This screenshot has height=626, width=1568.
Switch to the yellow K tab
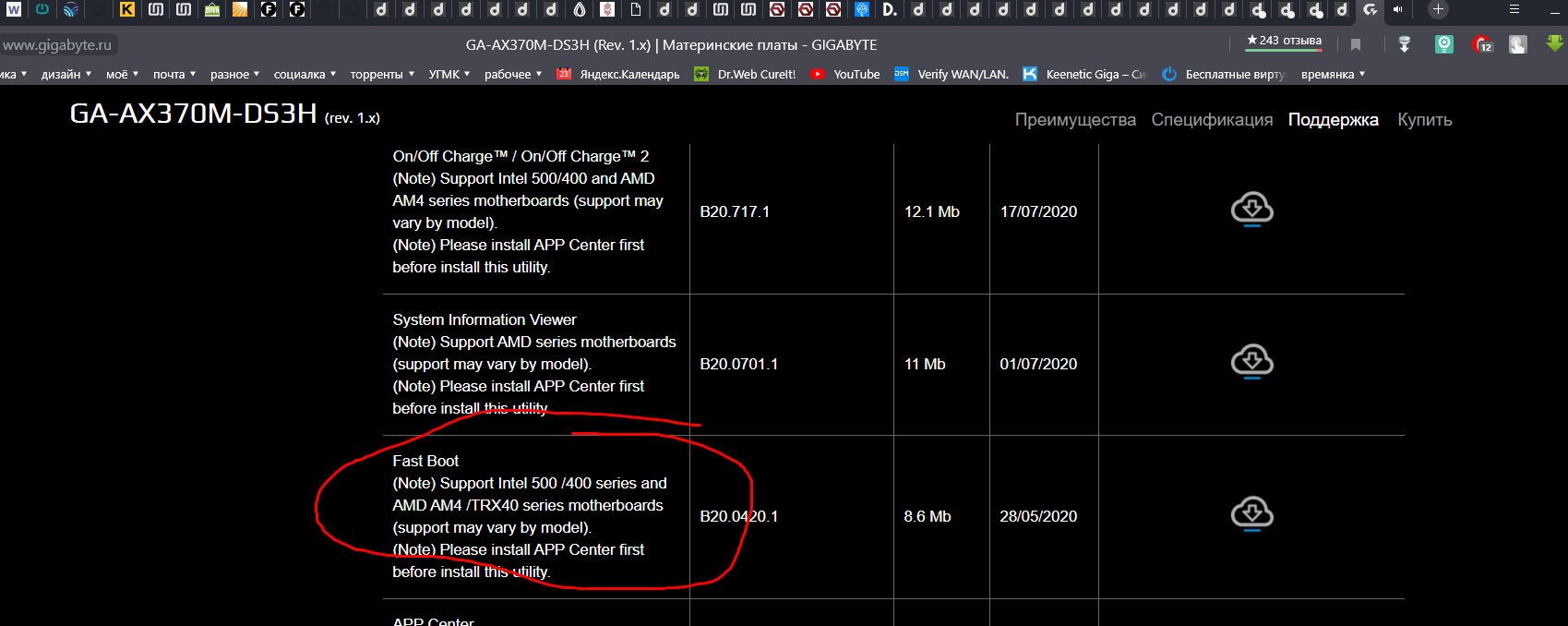coord(127,9)
